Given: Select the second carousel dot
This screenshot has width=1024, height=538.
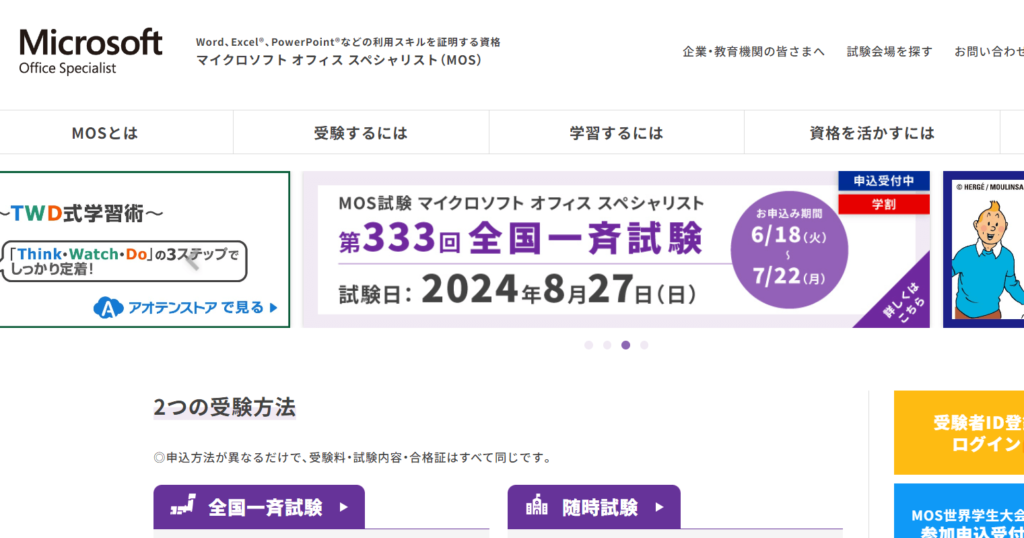Looking at the screenshot, I should 607,345.
